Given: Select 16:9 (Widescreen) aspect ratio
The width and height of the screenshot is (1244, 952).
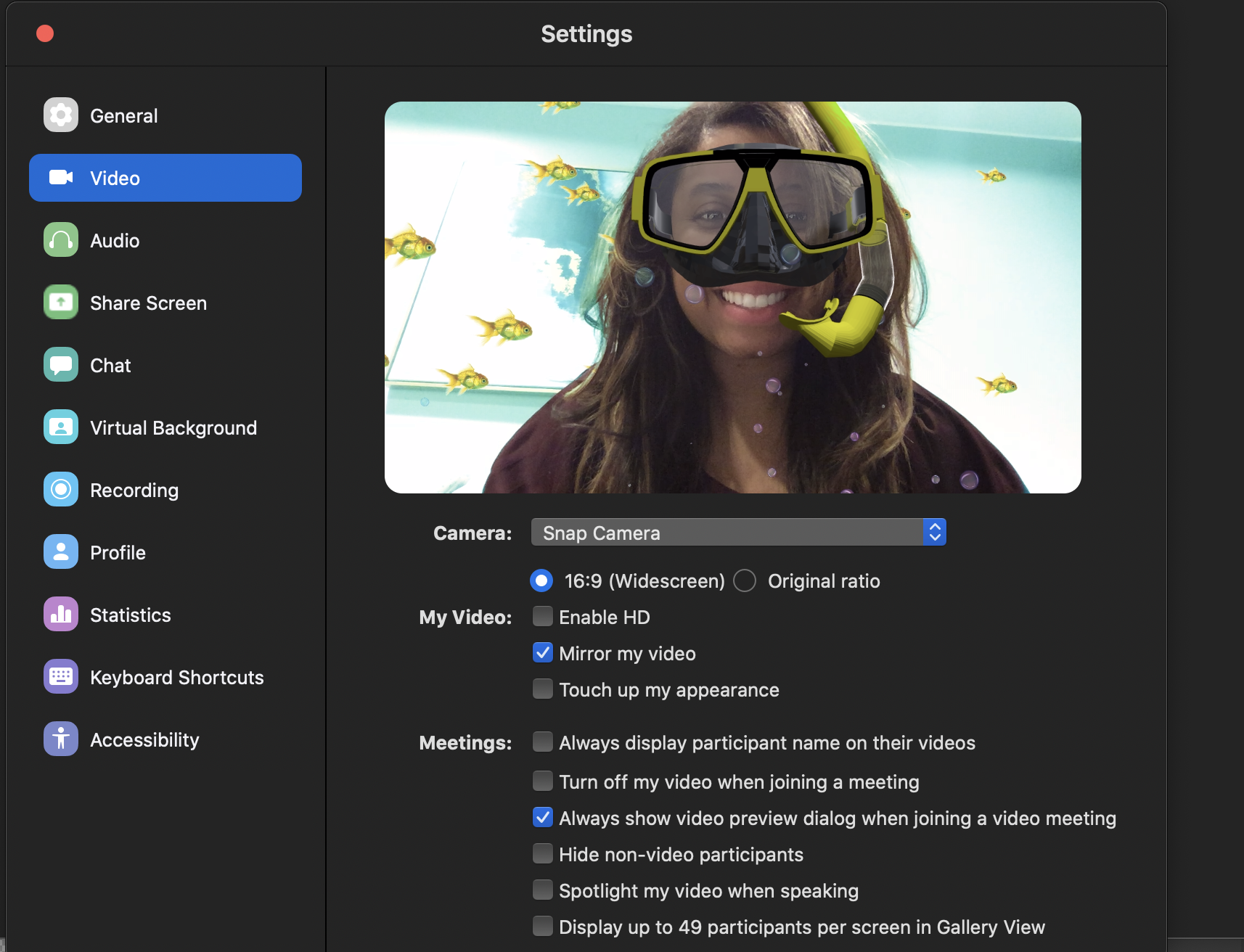Looking at the screenshot, I should point(541,580).
